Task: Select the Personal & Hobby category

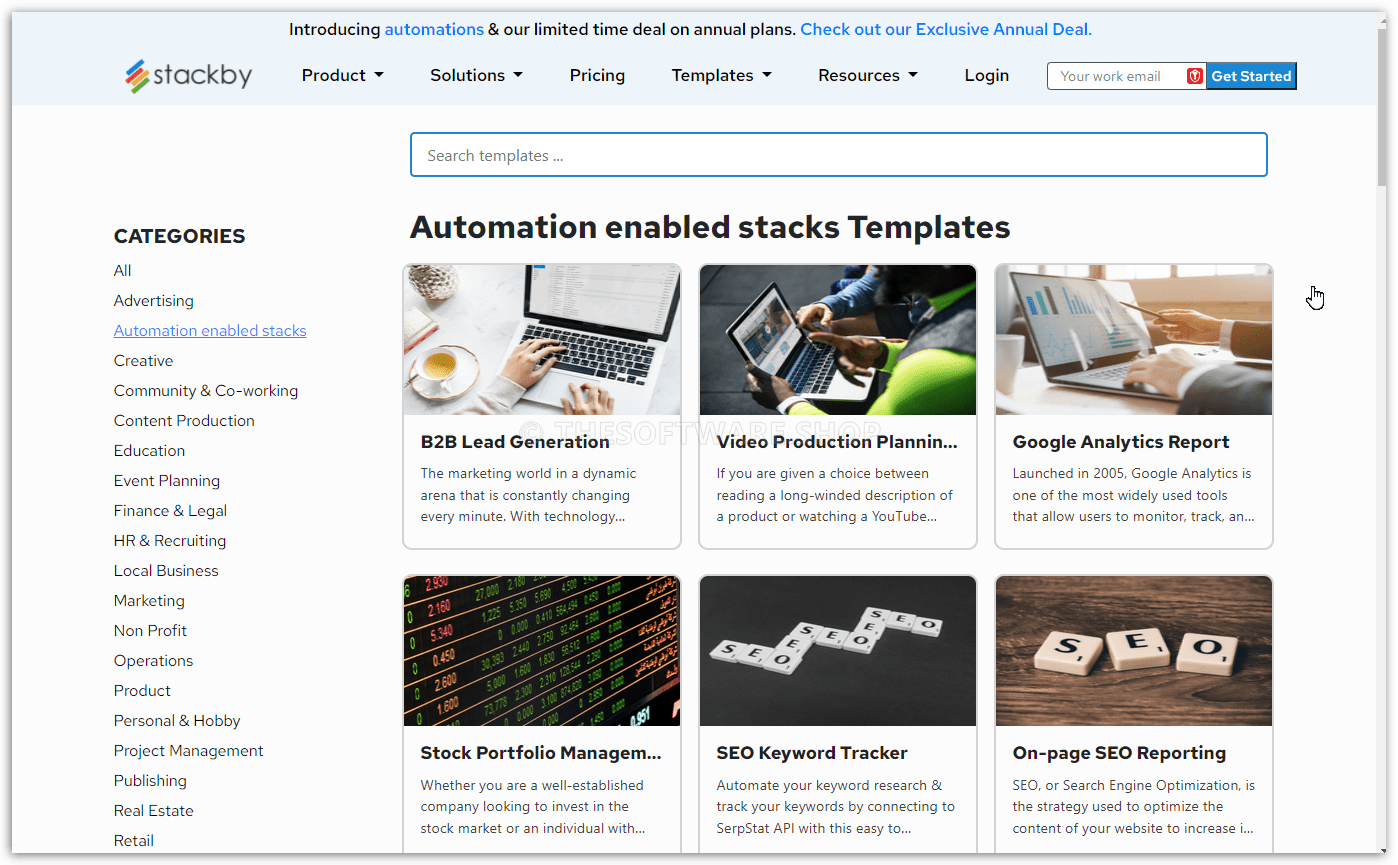Action: pos(177,720)
